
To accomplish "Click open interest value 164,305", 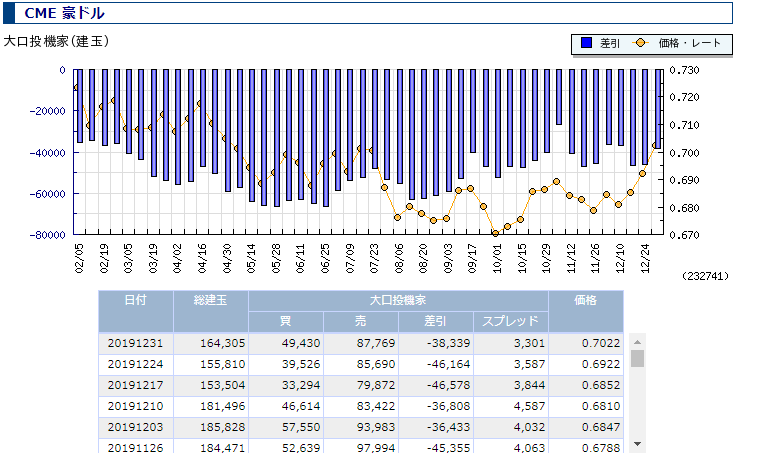I will (222, 343).
